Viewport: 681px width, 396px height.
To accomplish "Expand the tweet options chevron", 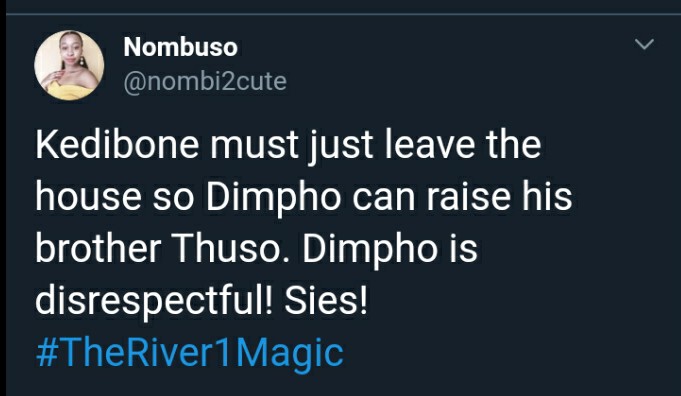I will click(x=644, y=44).
